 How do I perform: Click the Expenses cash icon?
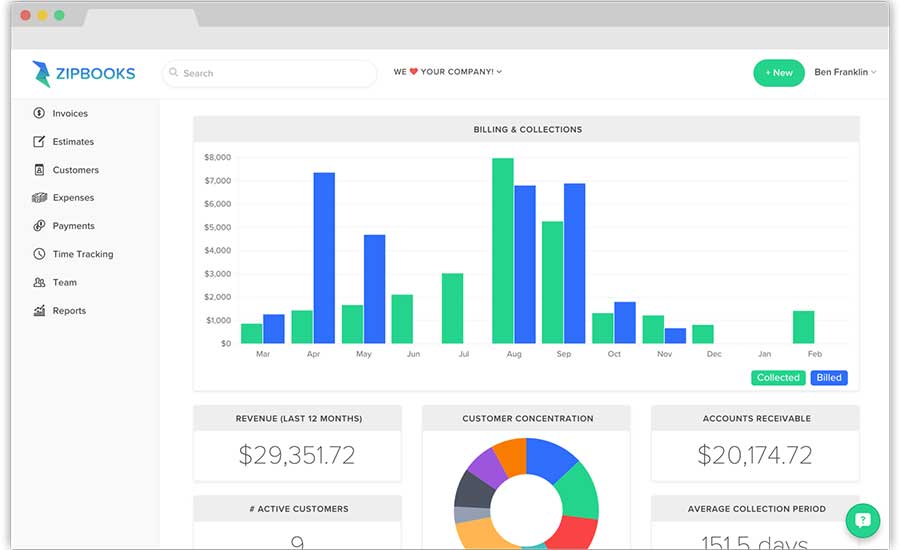point(39,197)
